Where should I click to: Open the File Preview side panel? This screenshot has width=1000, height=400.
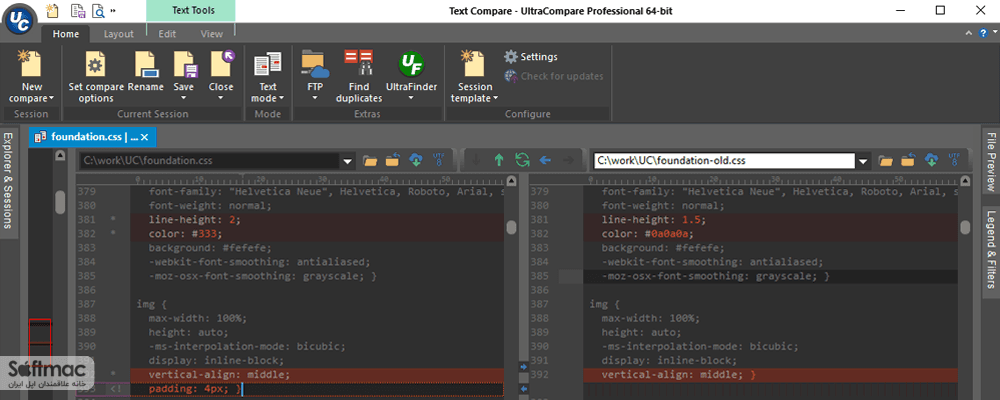[991, 162]
